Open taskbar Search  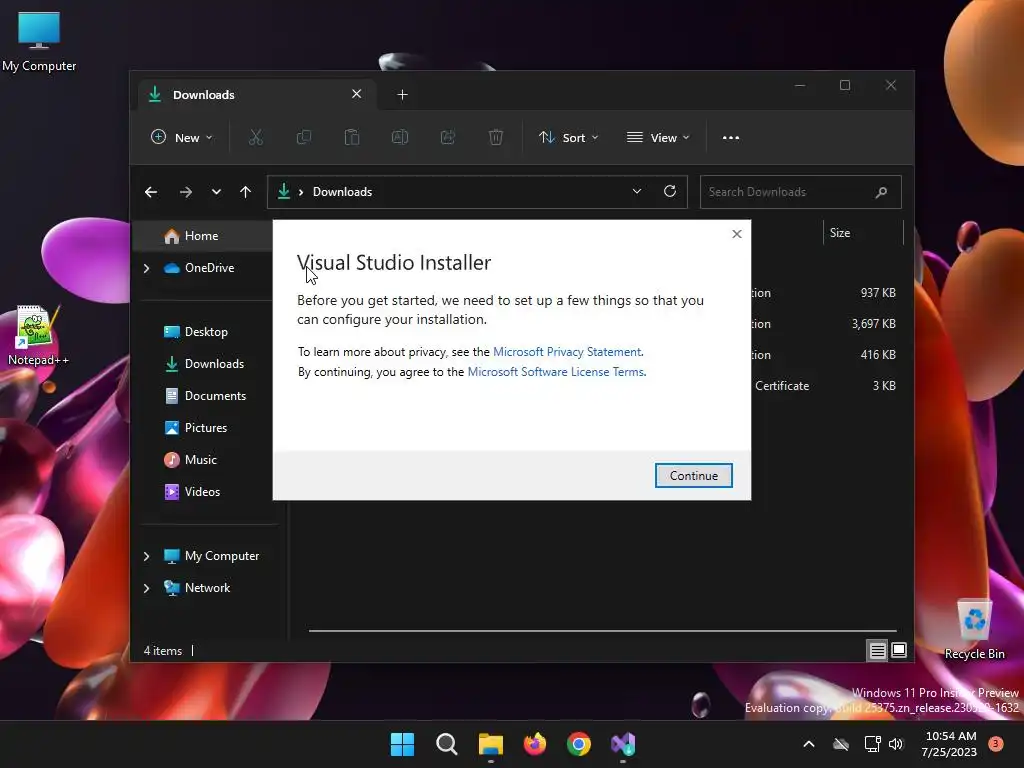447,744
